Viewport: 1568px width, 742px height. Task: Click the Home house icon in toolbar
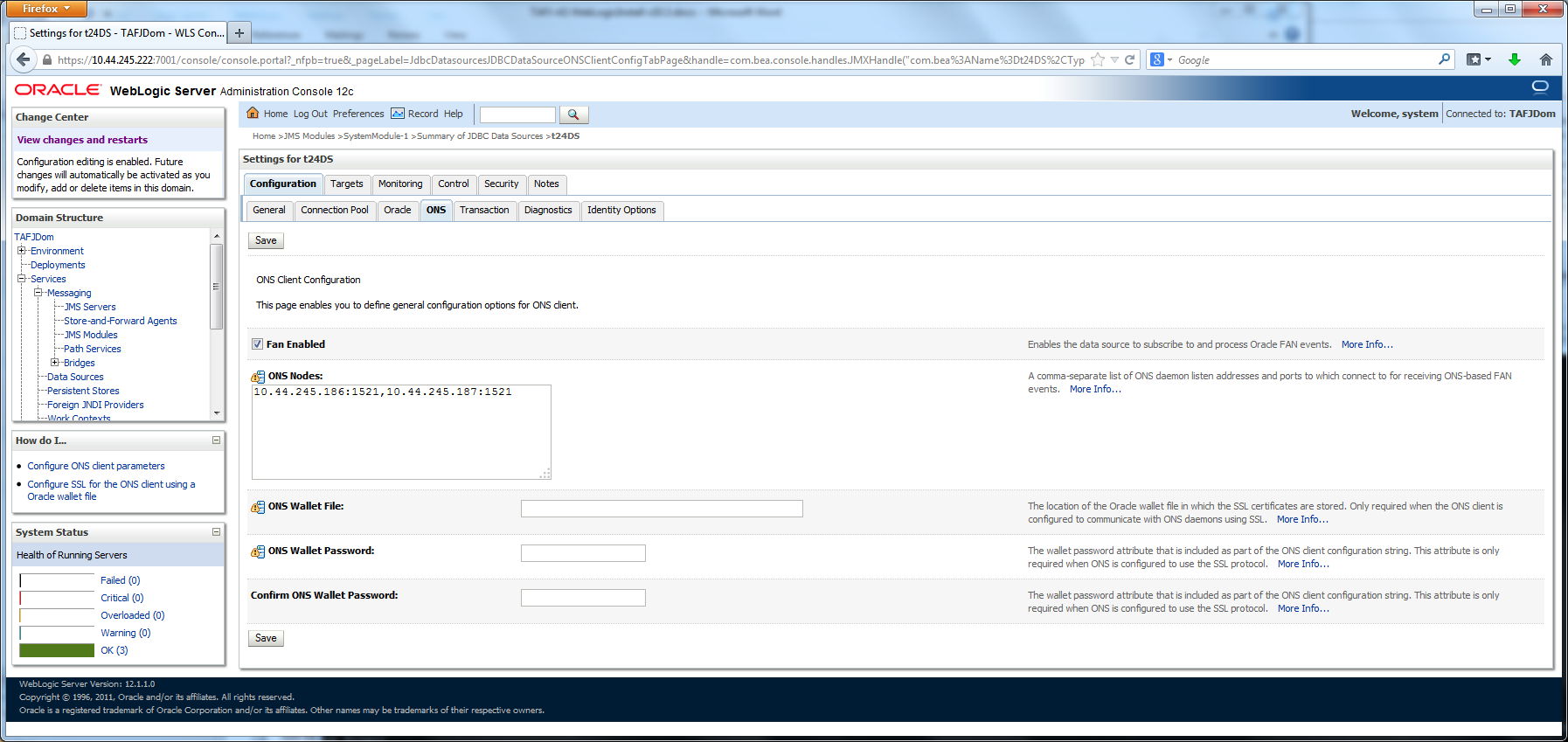tap(253, 113)
